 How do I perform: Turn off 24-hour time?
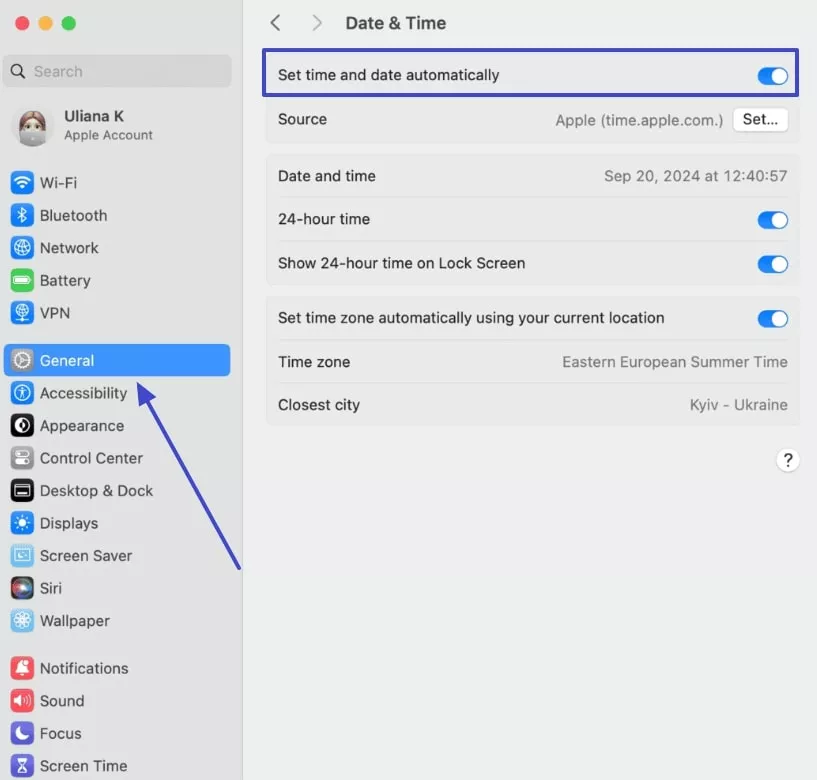pos(772,220)
